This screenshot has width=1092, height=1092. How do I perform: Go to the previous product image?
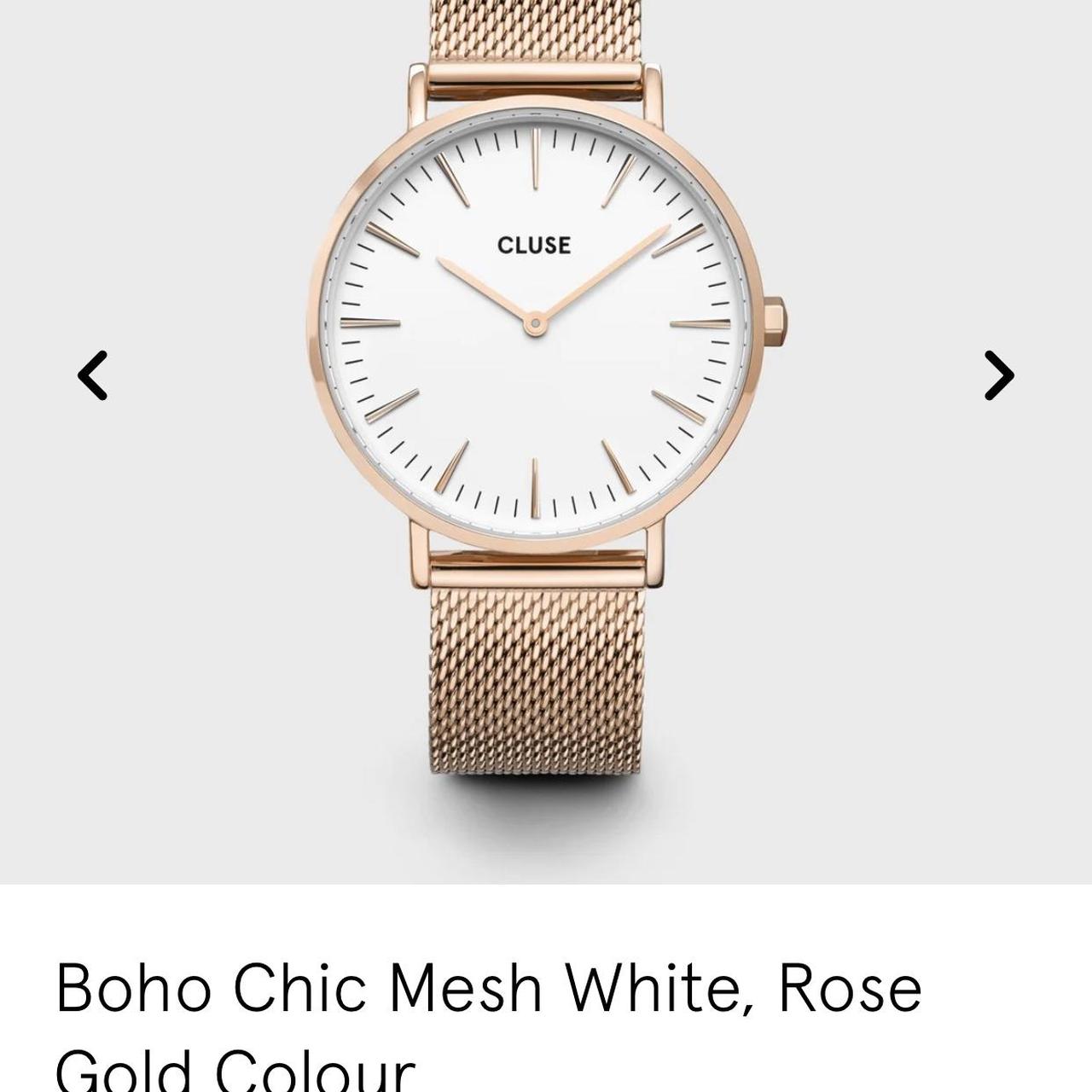[93, 375]
